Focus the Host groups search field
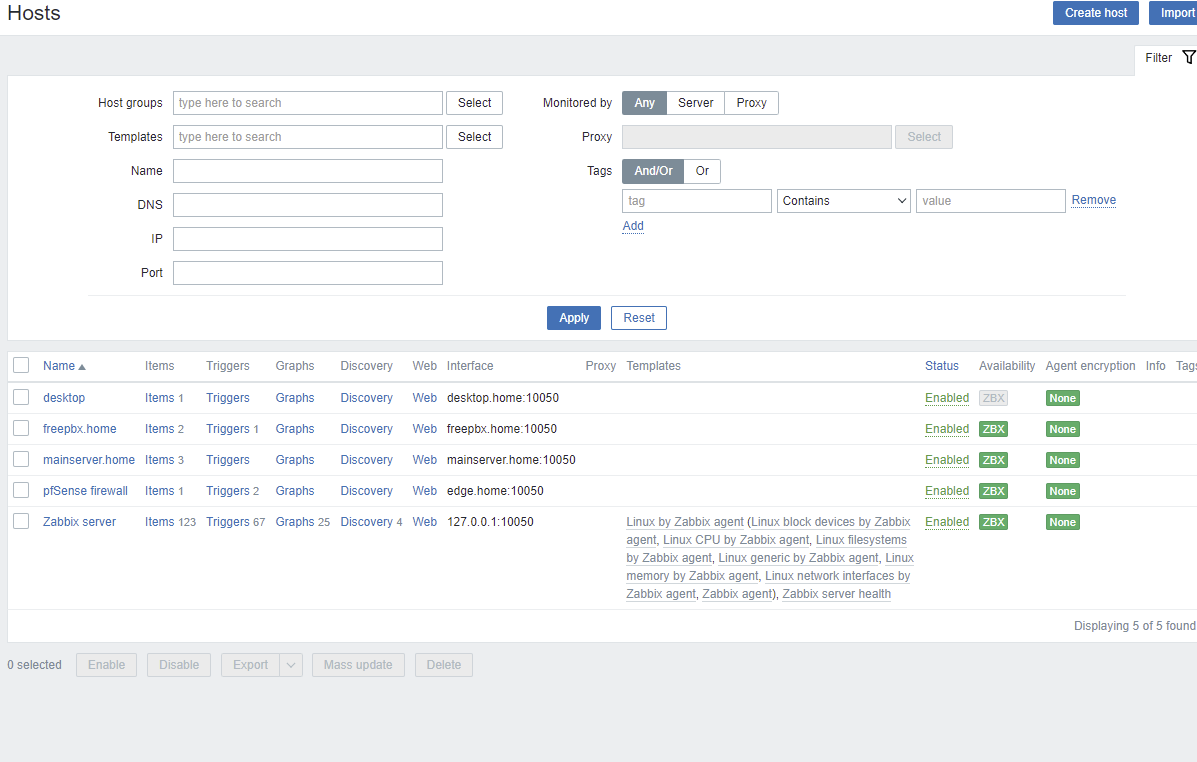The height and width of the screenshot is (762, 1197). (x=307, y=103)
